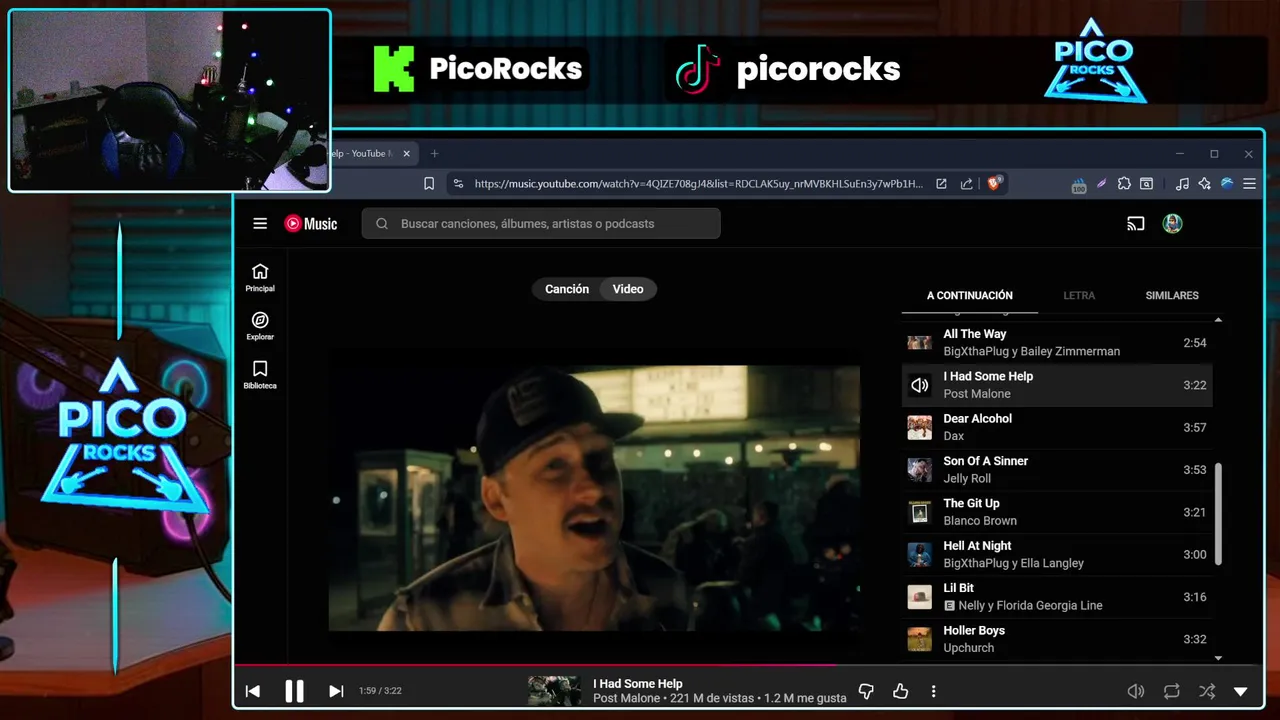This screenshot has width=1280, height=720.
Task: Toggle shuffle mode
Action: click(x=1207, y=691)
